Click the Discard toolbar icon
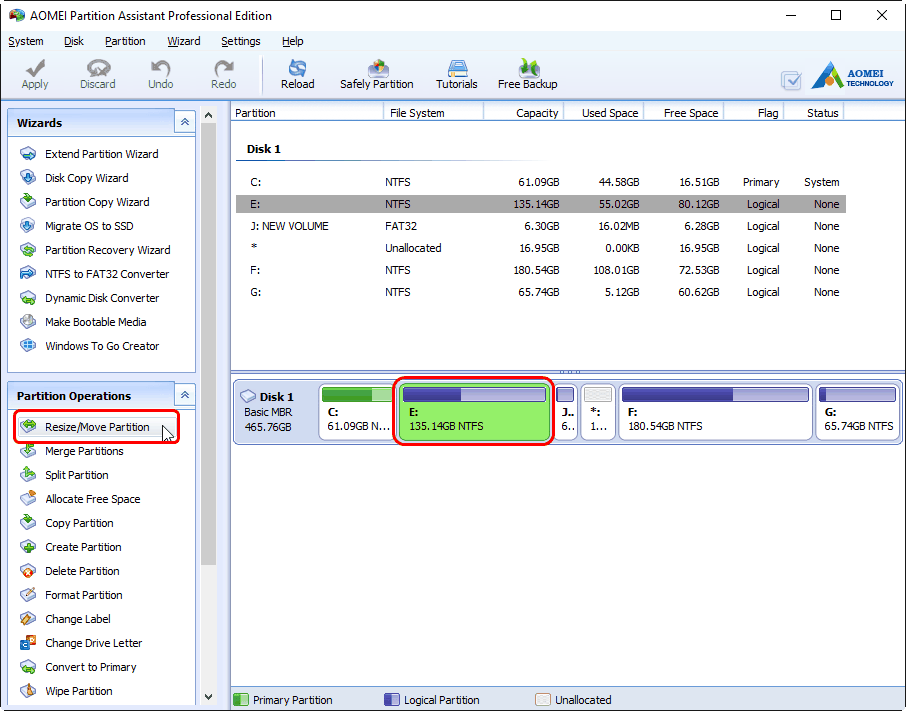This screenshot has width=906, height=711. point(97,73)
